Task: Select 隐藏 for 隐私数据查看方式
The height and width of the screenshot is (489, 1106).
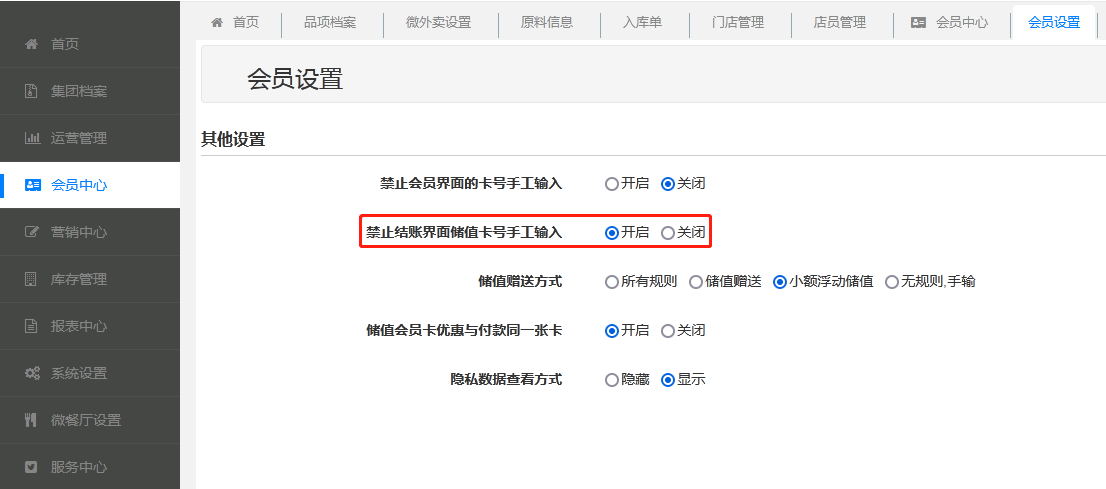Action: 612,380
